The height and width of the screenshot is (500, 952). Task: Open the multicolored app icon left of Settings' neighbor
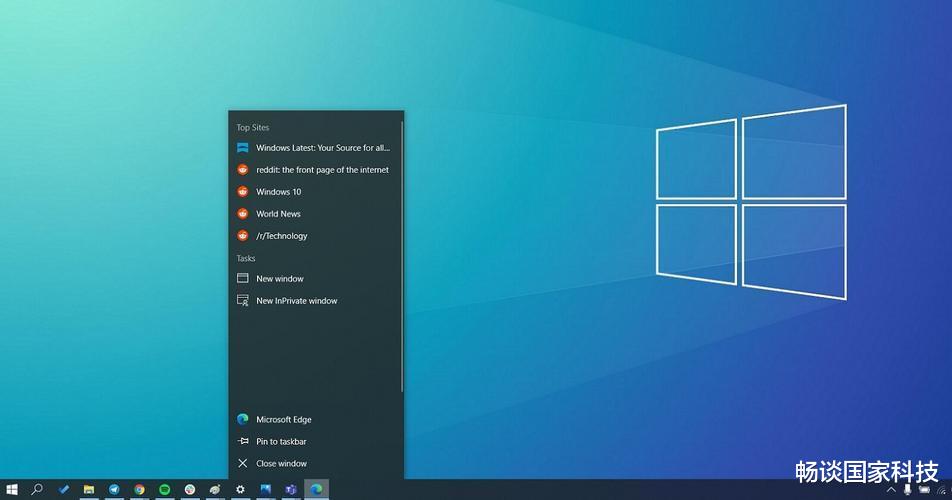(x=190, y=489)
